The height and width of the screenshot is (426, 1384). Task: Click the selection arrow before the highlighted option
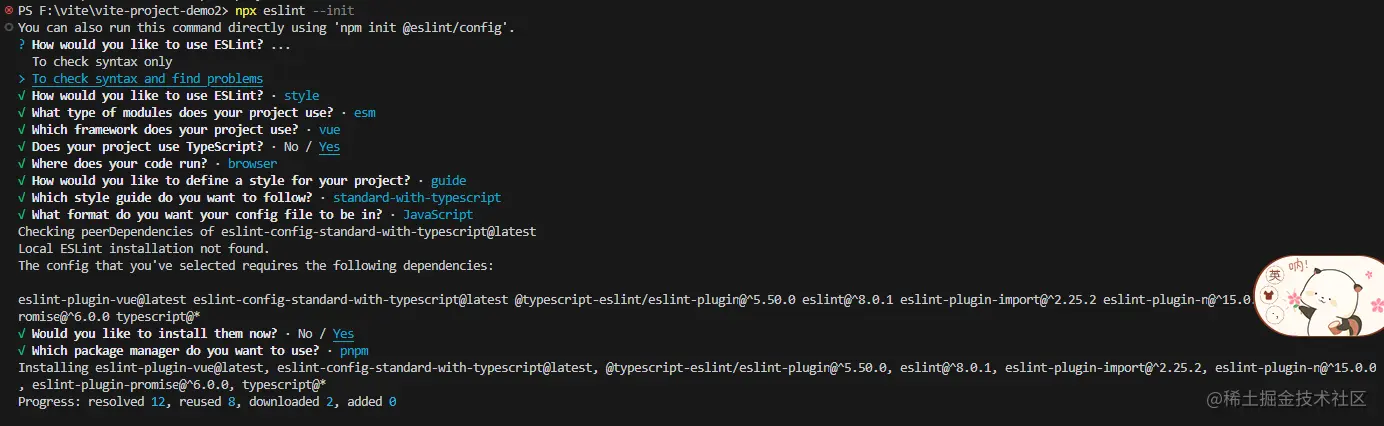pyautogui.click(x=22, y=79)
